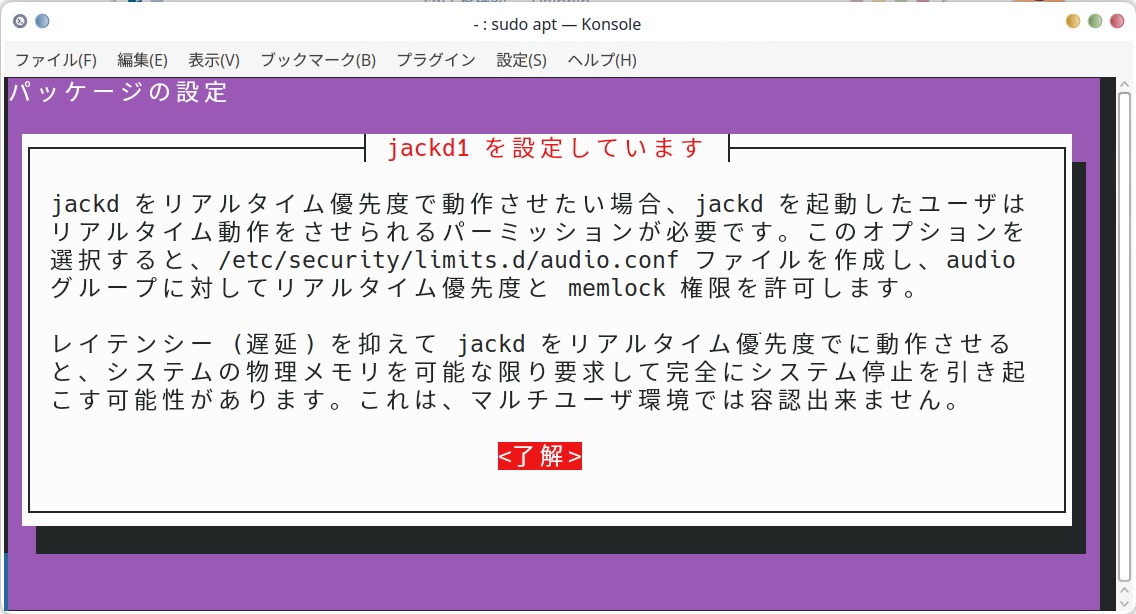Click the yellow minimize window button
The height and width of the screenshot is (614, 1136).
(x=1073, y=21)
